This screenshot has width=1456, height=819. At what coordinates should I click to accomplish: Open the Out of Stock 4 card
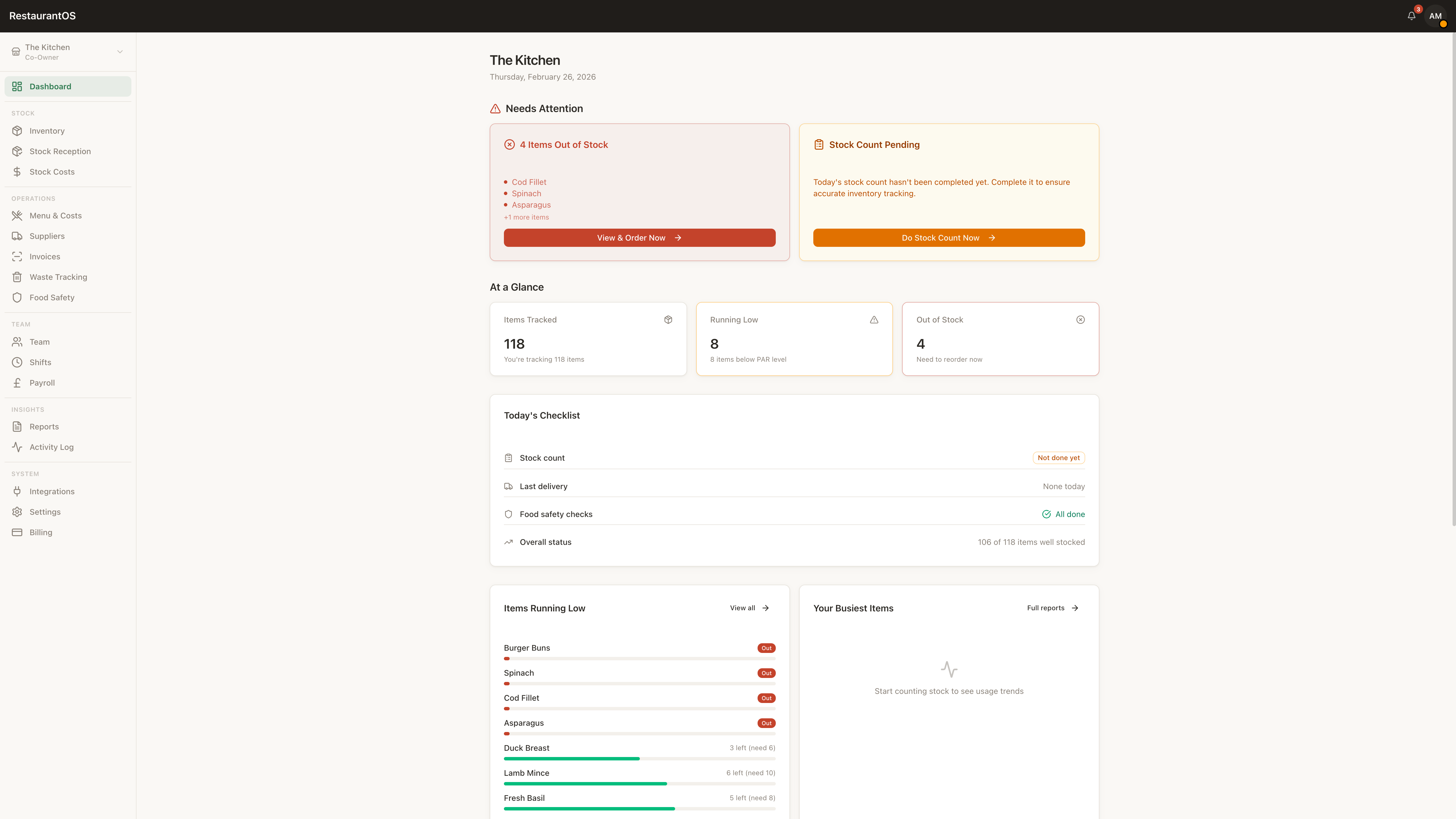pyautogui.click(x=1000, y=339)
